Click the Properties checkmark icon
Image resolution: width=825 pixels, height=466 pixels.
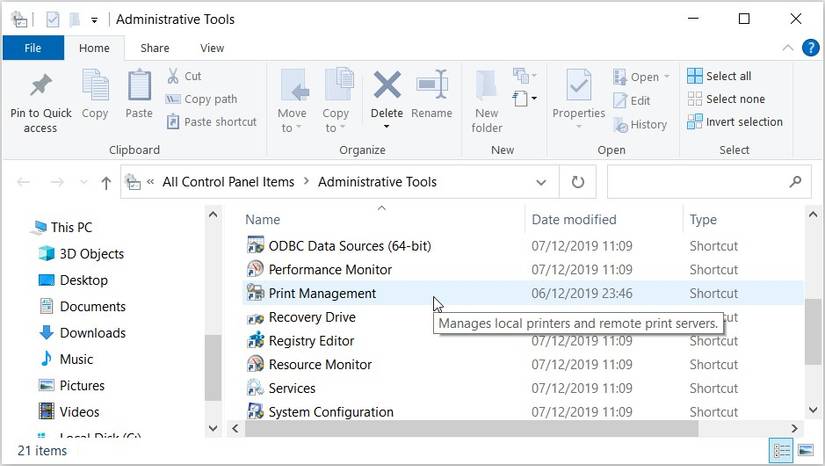click(x=579, y=85)
